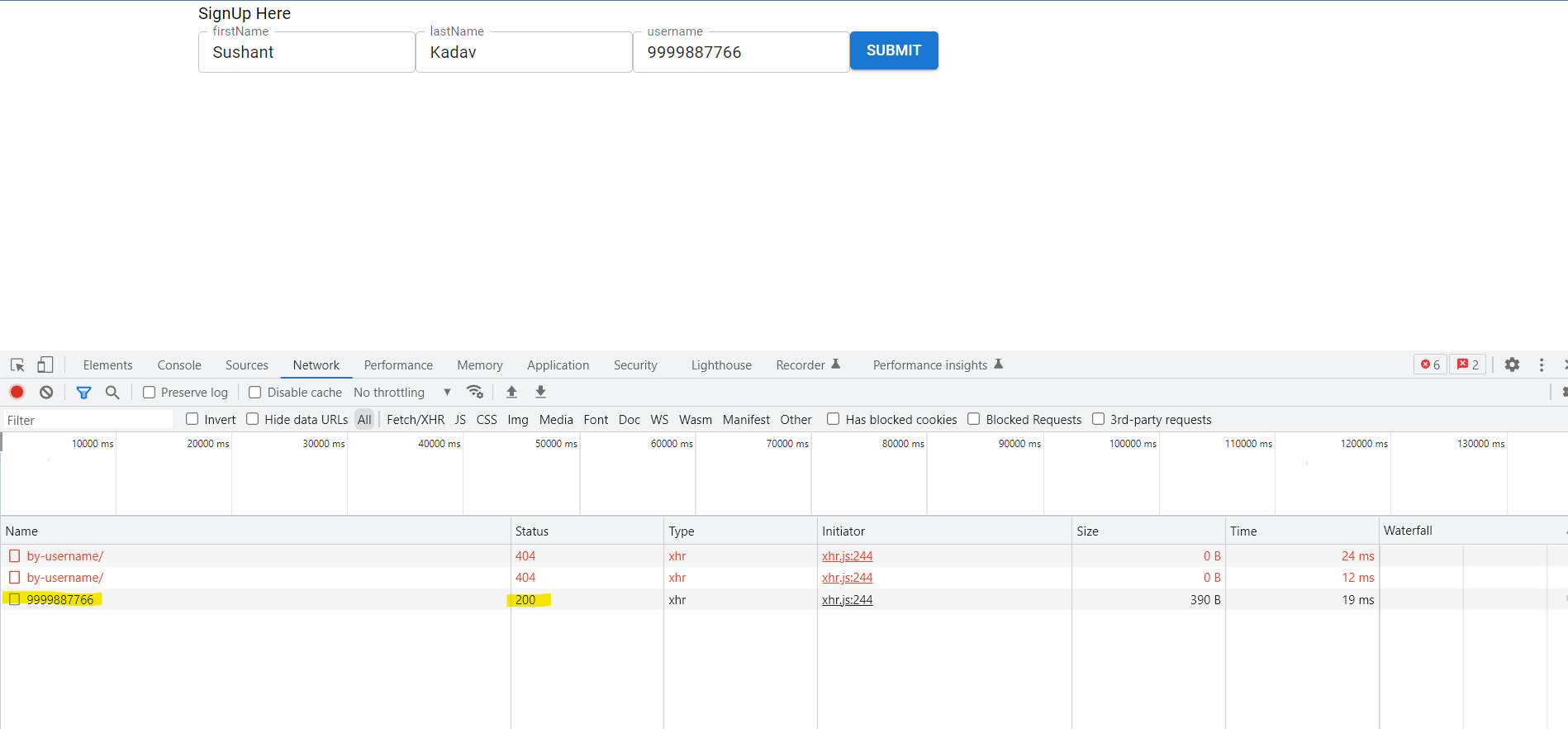This screenshot has height=729, width=1568.
Task: Toggle the device toolbar icon
Action: click(45, 364)
